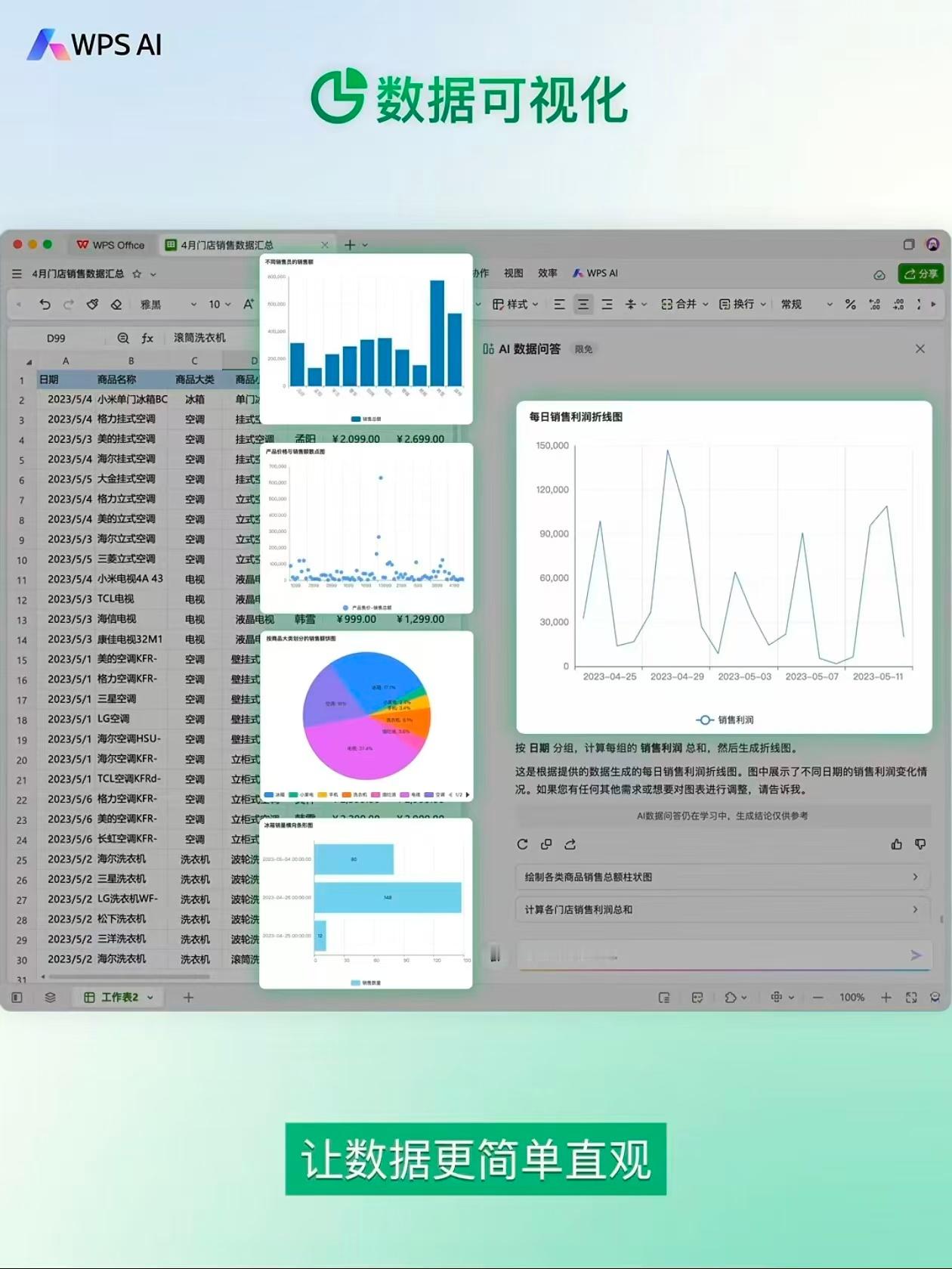Screen dimensions: 952x1269
Task: Toggle left align
Action: (x=559, y=304)
